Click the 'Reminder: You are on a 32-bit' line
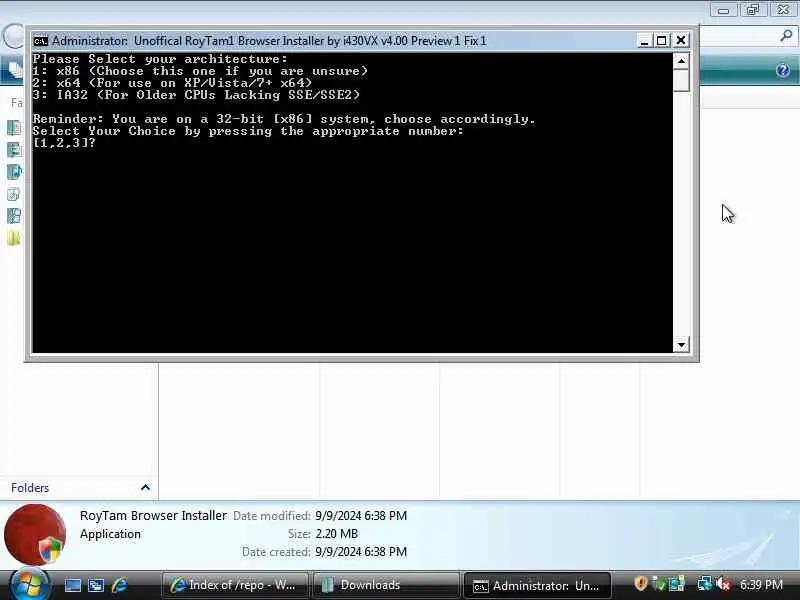 point(284,119)
